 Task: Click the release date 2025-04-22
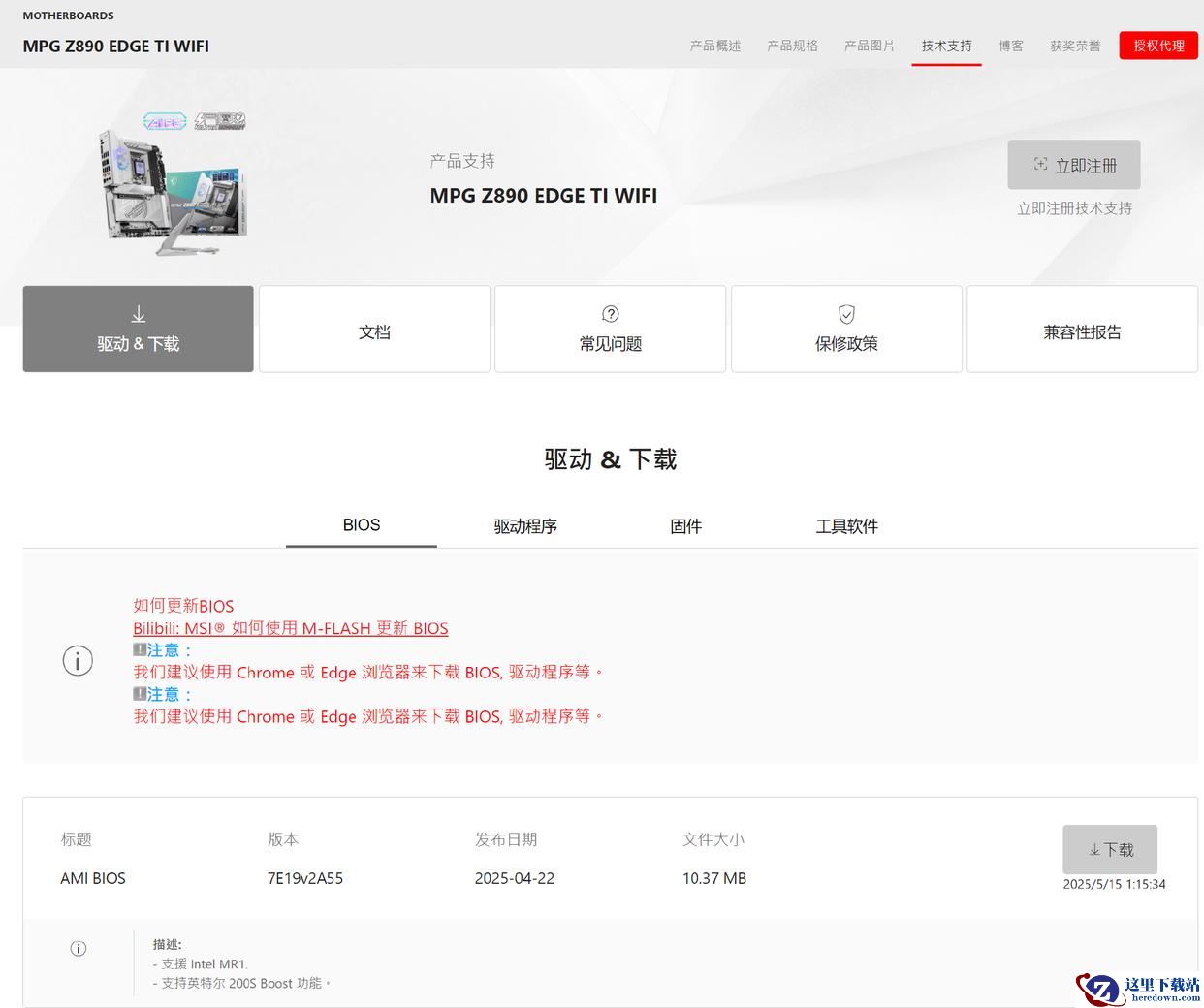[x=515, y=878]
